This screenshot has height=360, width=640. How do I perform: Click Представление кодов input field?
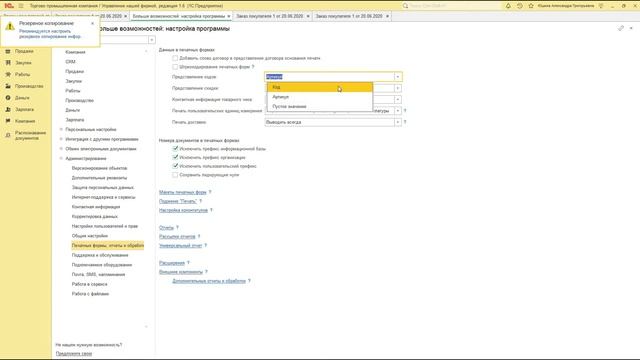pos(329,77)
